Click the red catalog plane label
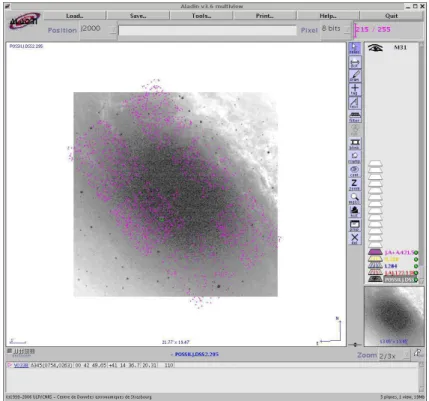This screenshot has width=429, height=401. (x=399, y=273)
